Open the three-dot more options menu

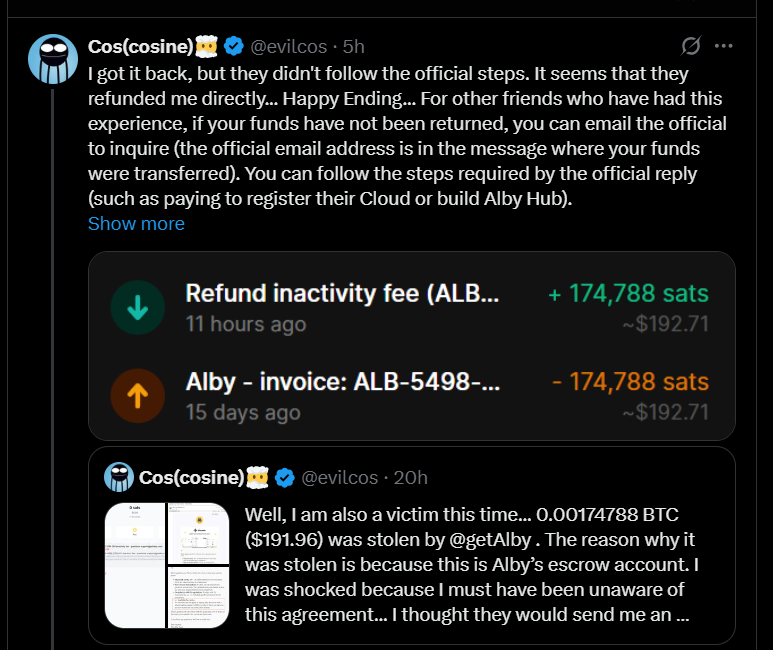click(723, 46)
